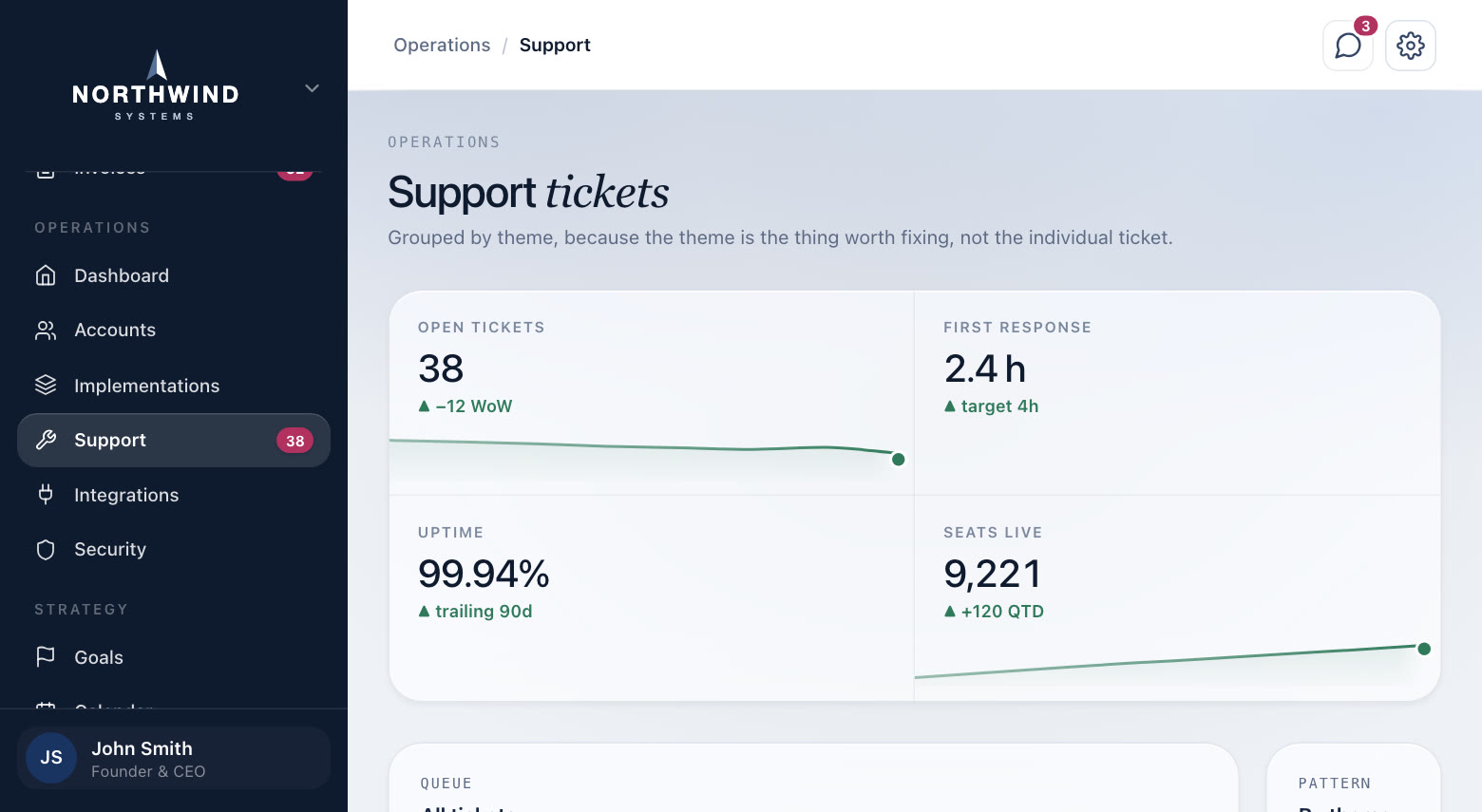1482x812 pixels.
Task: Expand the Northwind workspace chevron
Action: coord(312,88)
